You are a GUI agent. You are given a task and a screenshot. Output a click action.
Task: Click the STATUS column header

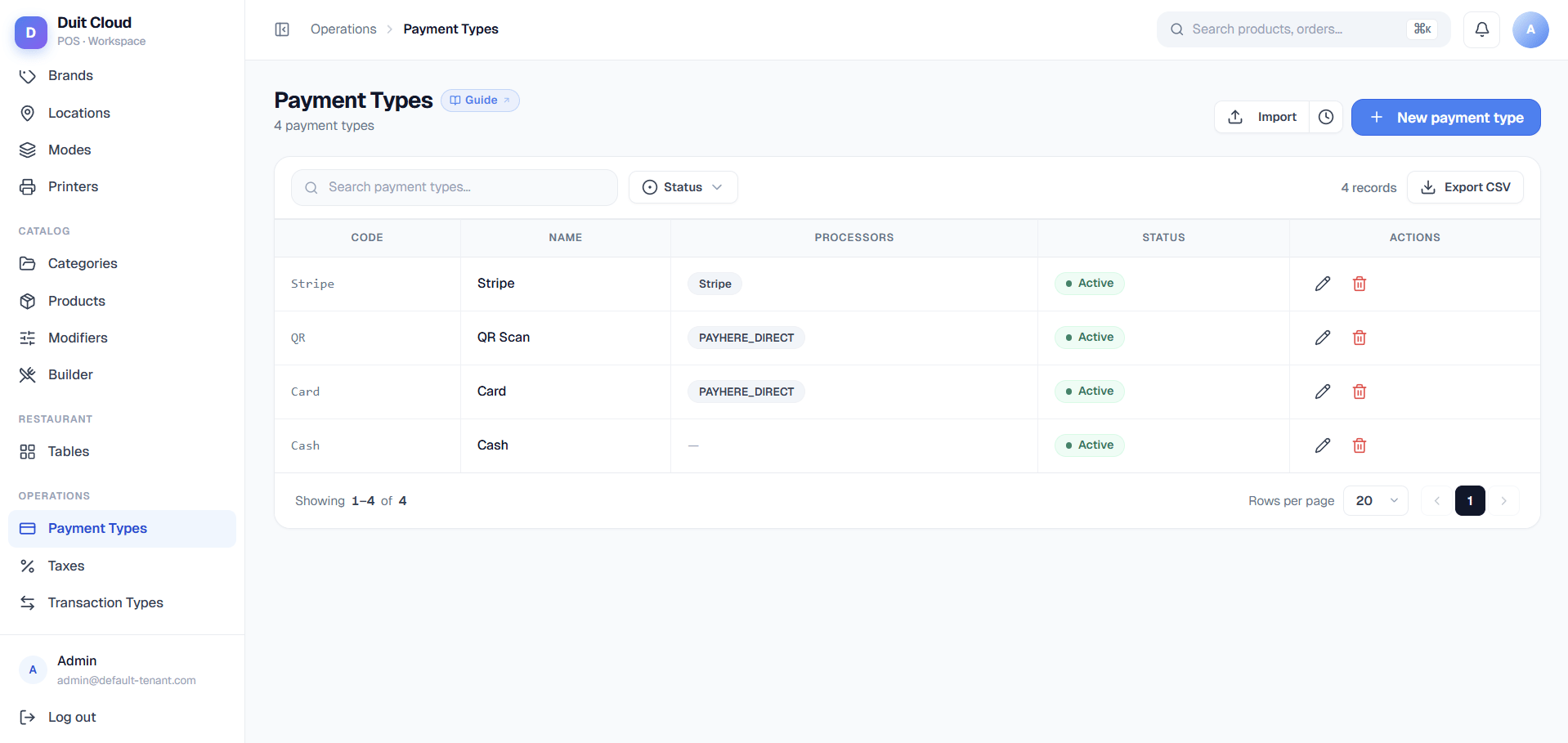click(x=1163, y=238)
